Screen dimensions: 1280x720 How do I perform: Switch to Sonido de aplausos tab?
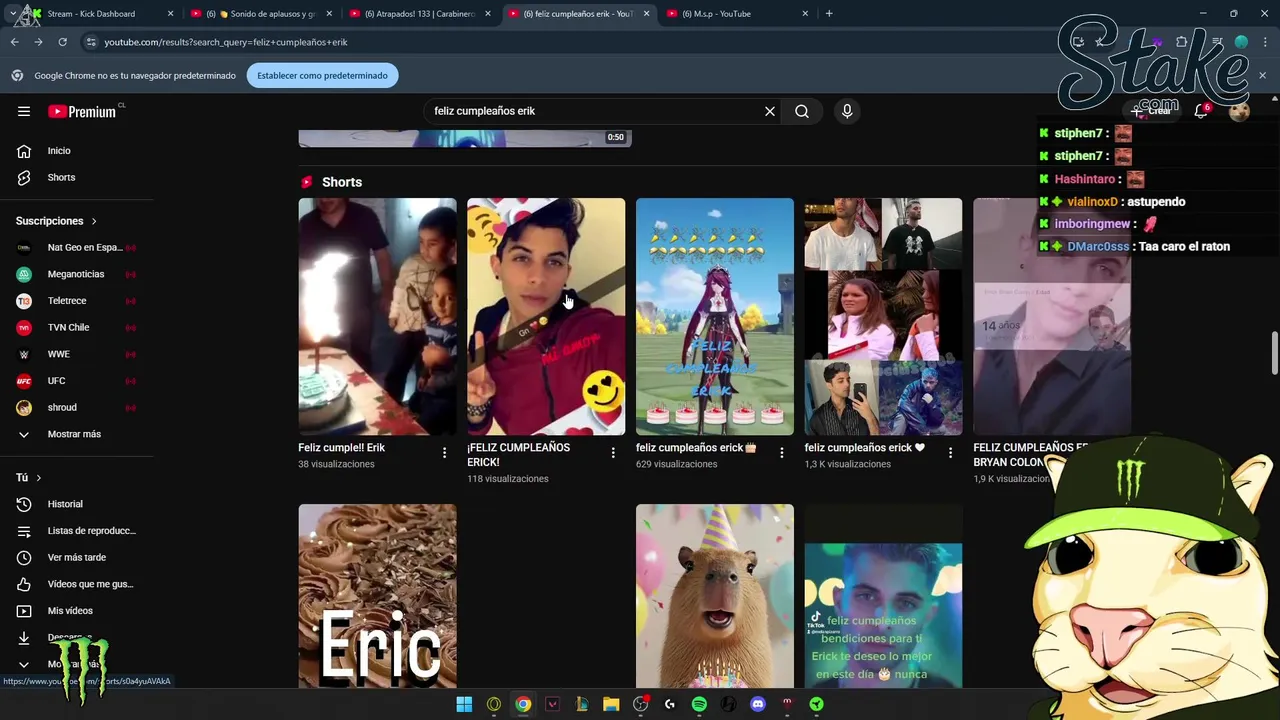[x=259, y=14]
